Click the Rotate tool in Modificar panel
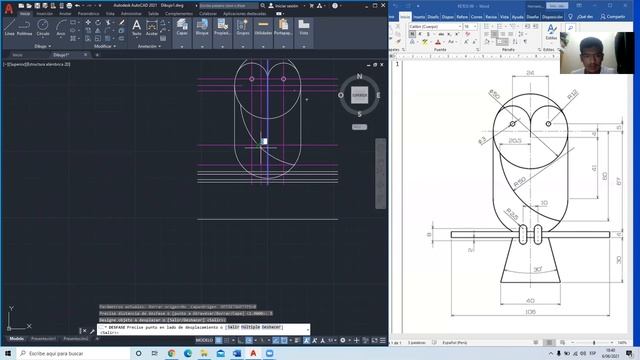Screen dimensions: 640x360 tap(98, 22)
